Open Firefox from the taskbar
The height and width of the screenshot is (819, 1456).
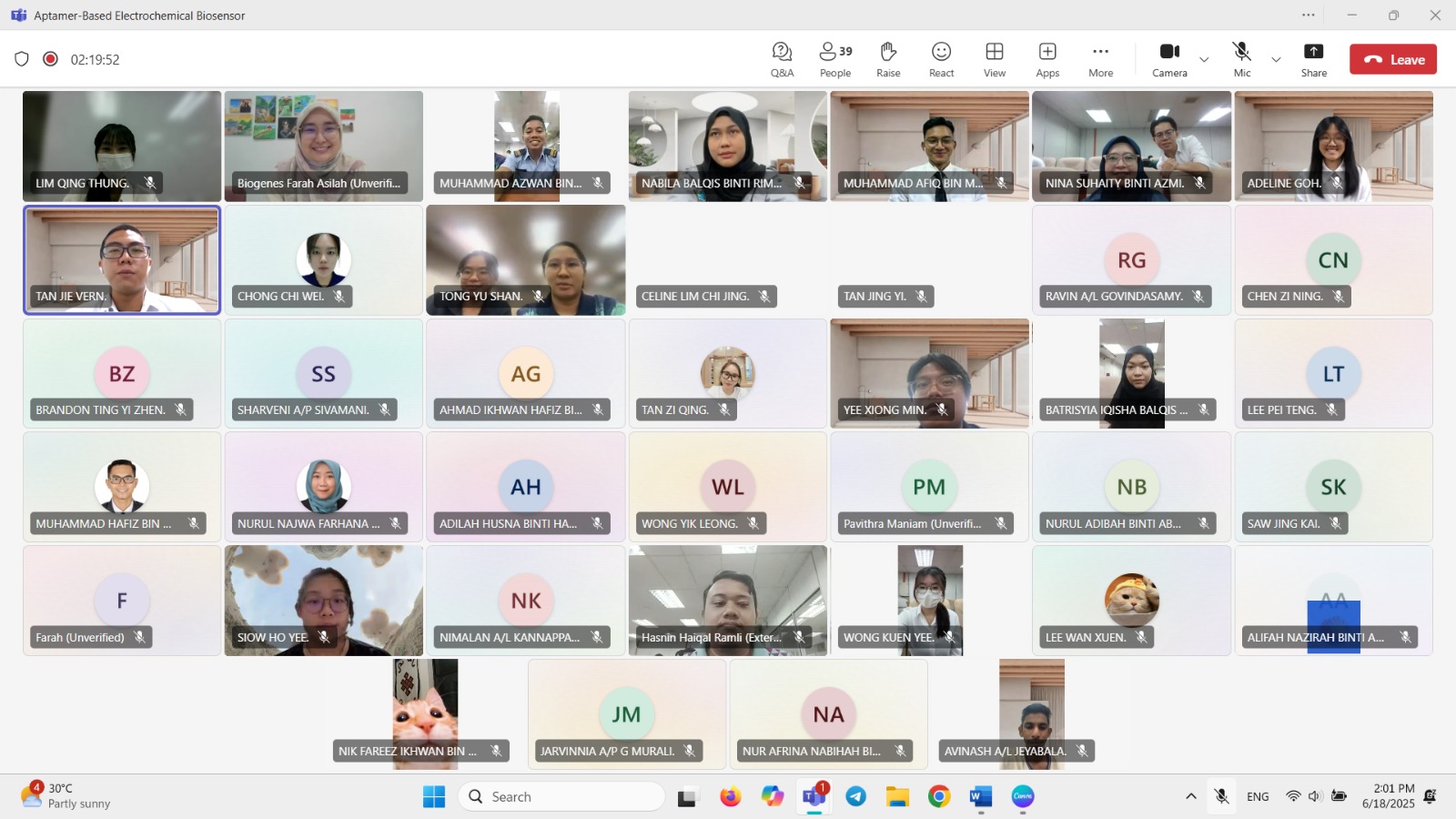pos(730,796)
